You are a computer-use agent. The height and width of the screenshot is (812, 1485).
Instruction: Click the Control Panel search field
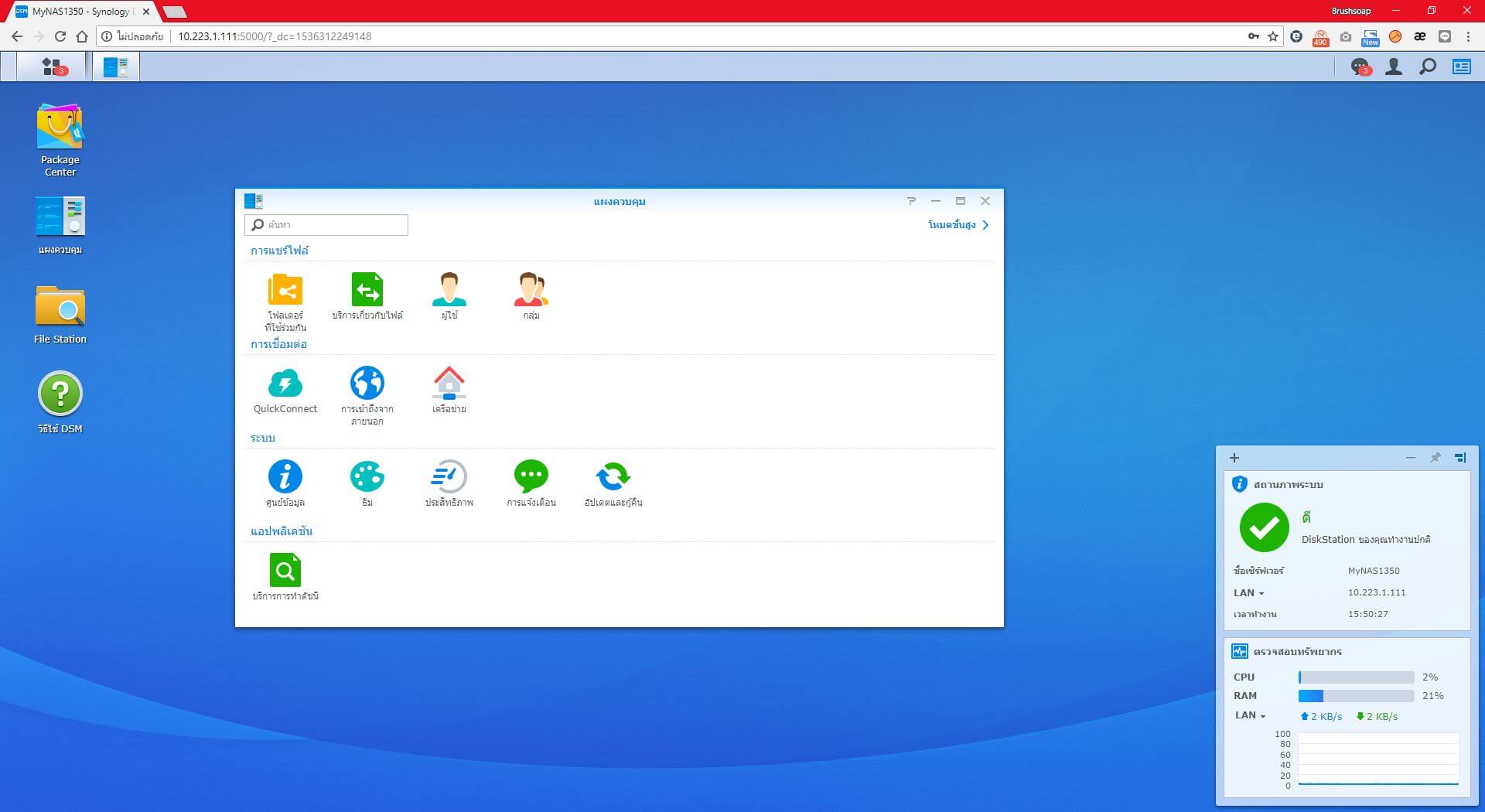pos(326,225)
